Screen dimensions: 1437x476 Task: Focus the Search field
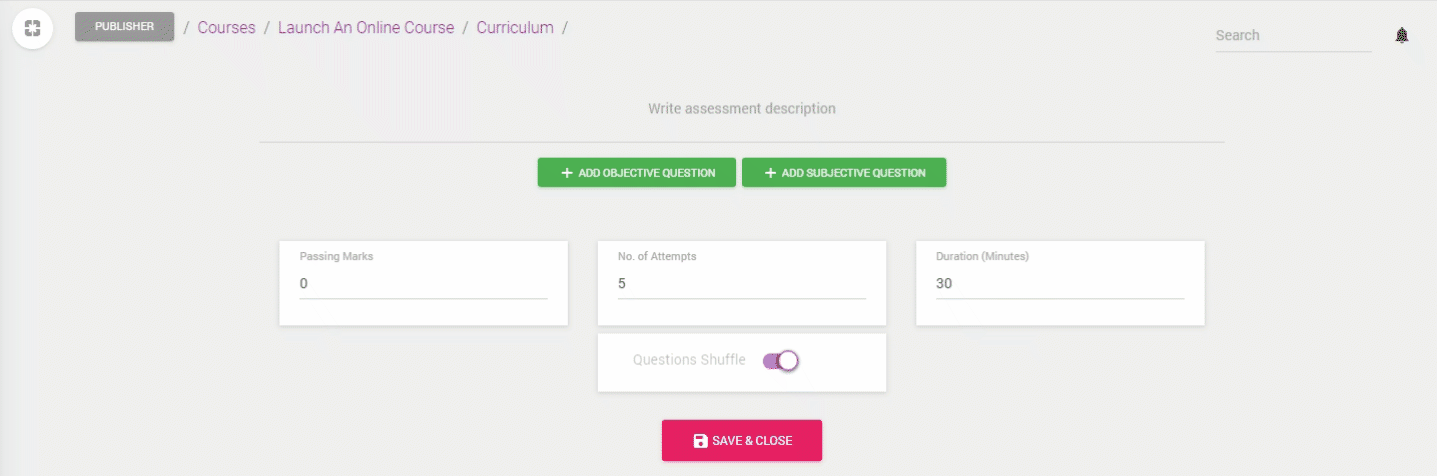[1294, 36]
